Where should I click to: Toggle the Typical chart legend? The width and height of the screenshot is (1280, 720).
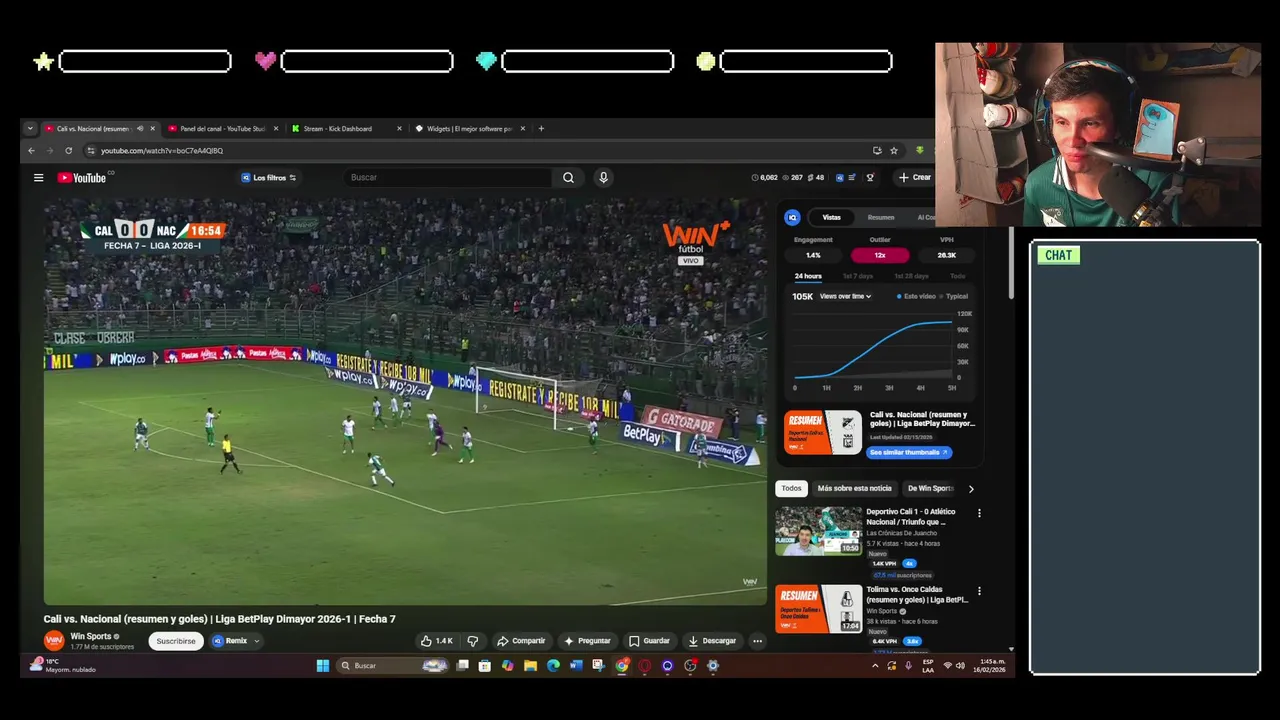click(953, 296)
